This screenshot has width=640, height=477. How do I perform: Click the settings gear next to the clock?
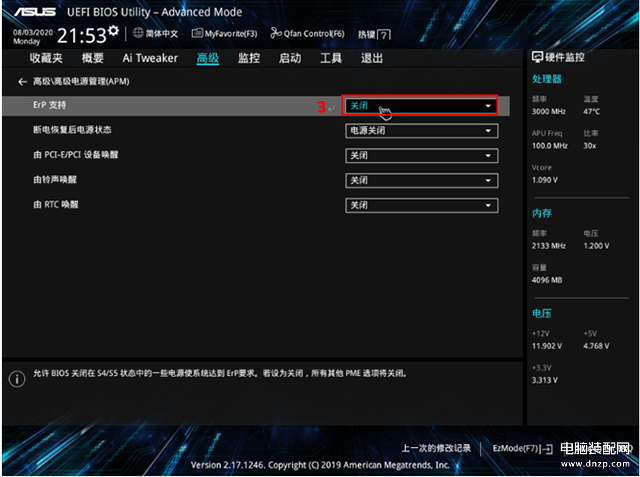(x=114, y=30)
